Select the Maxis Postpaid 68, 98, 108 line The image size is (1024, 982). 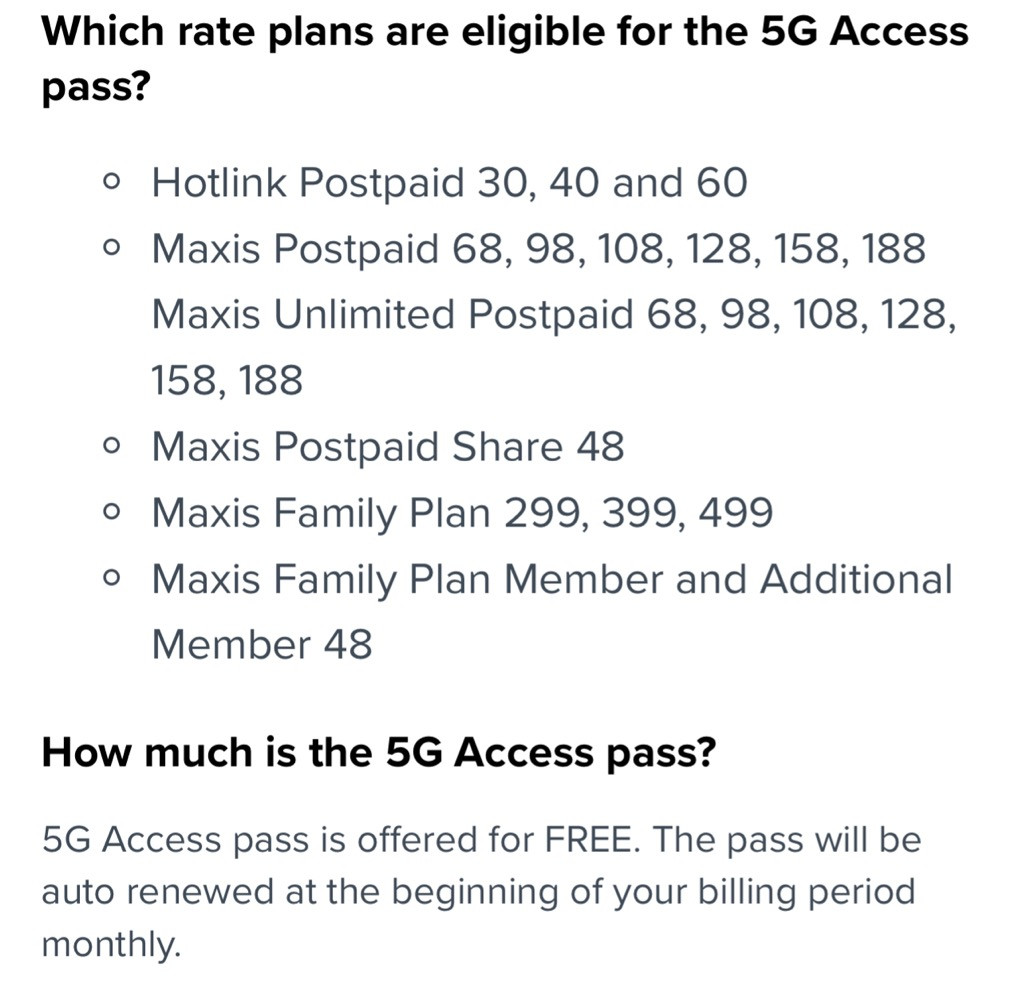pyautogui.click(x=538, y=249)
